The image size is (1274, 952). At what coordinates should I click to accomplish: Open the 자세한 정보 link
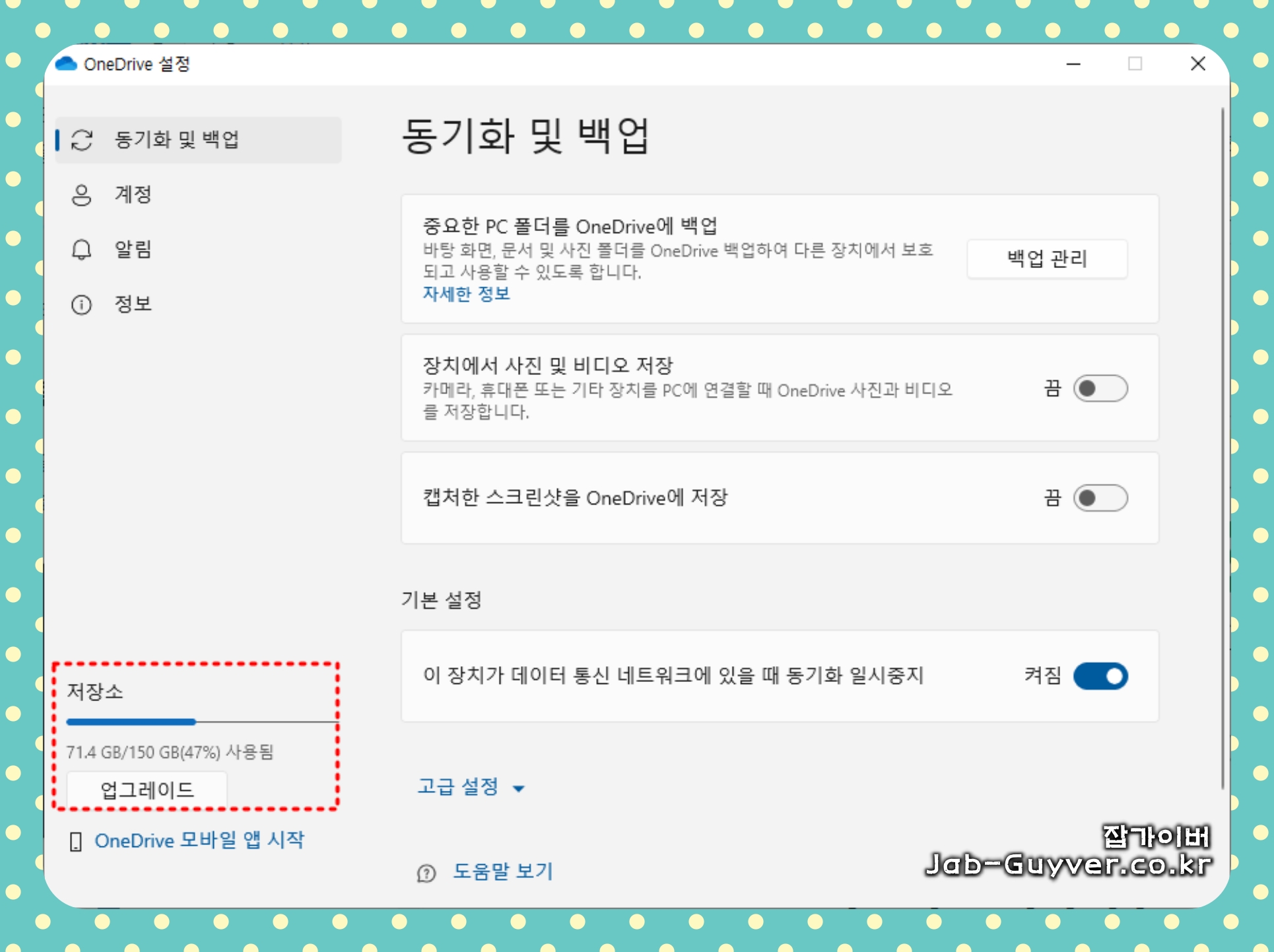point(466,294)
